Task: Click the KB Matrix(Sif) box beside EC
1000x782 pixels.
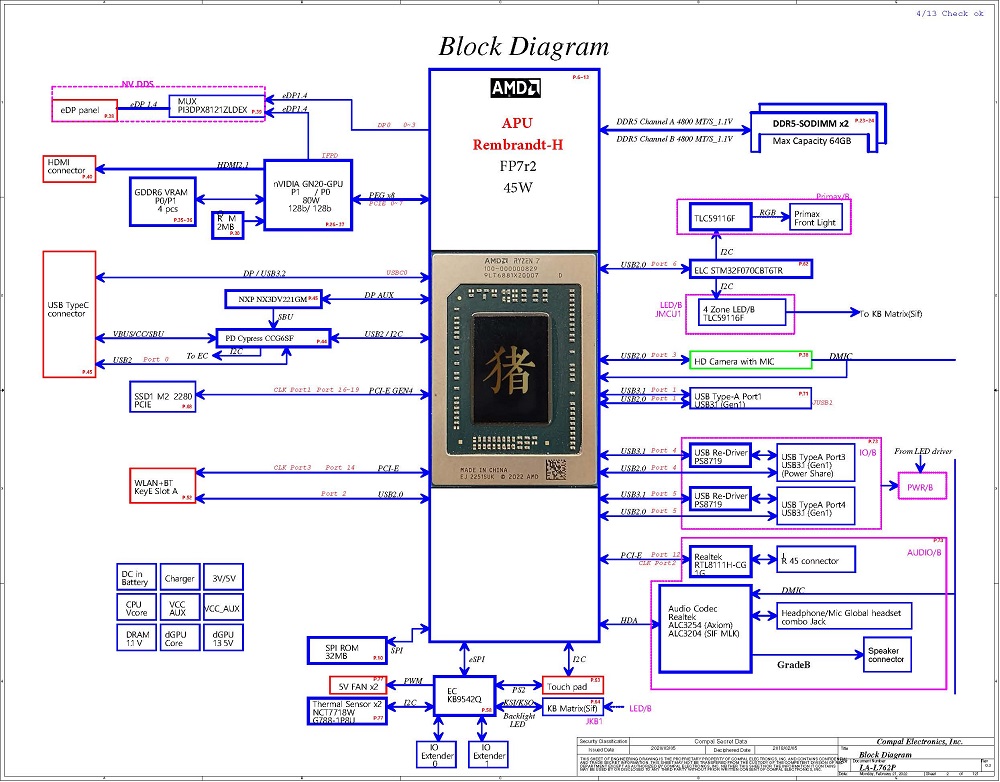Action: click(x=572, y=707)
